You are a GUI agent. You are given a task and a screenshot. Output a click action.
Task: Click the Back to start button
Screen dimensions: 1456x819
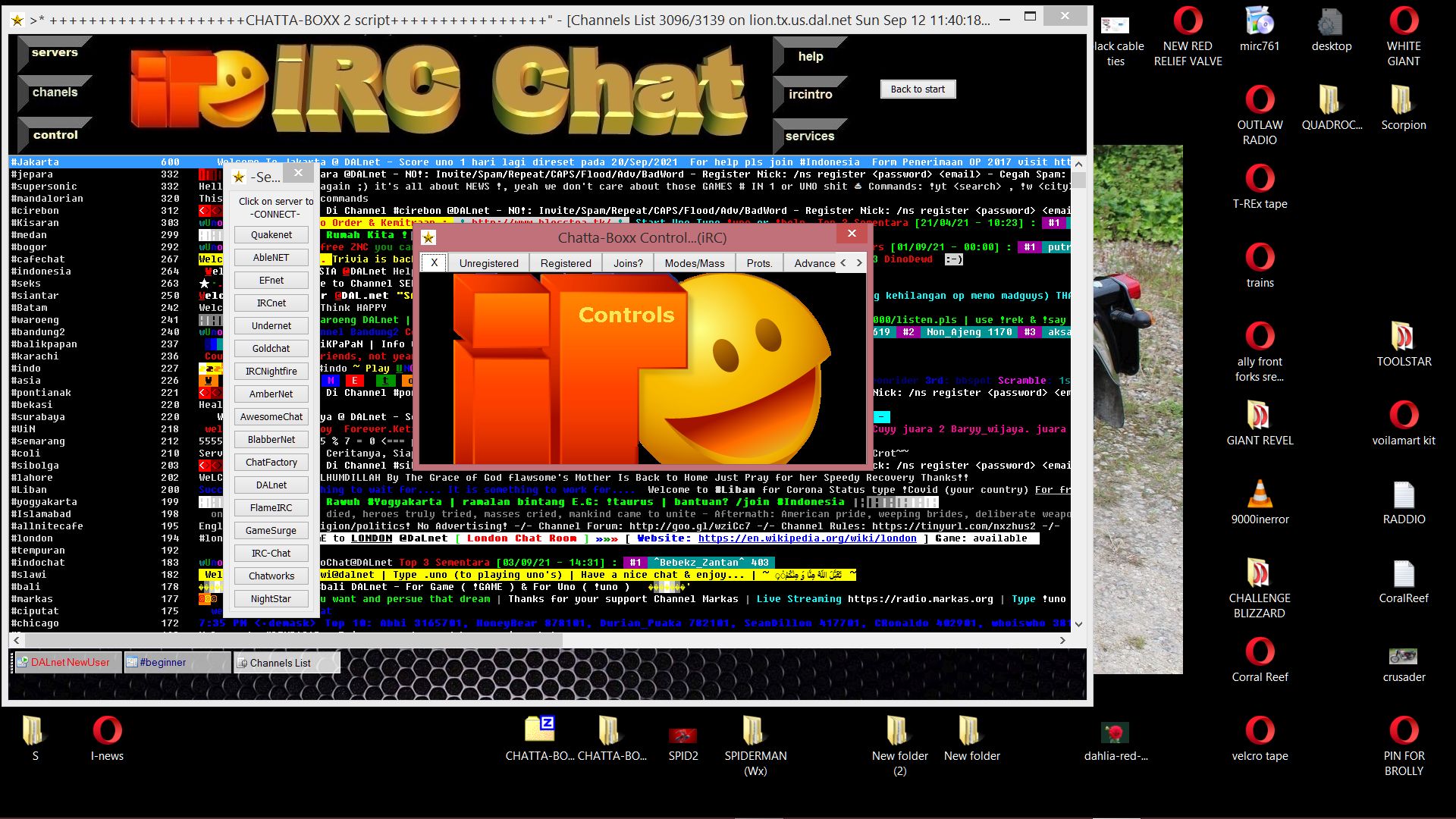pyautogui.click(x=918, y=89)
